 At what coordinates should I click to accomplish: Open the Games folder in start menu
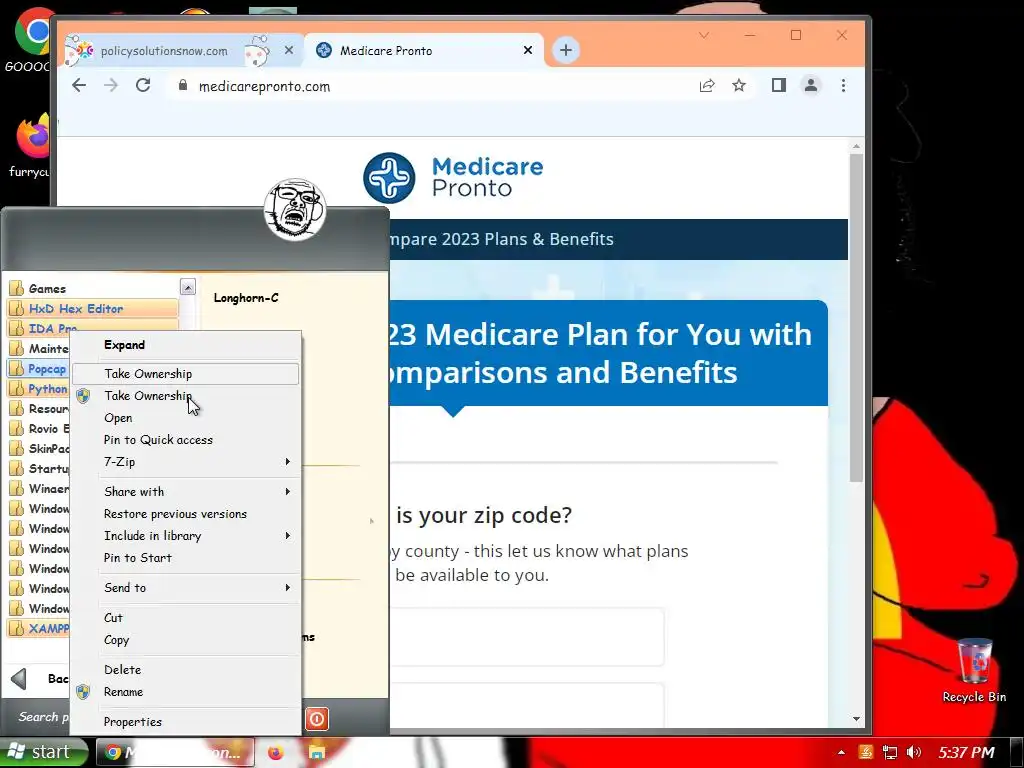point(92,289)
